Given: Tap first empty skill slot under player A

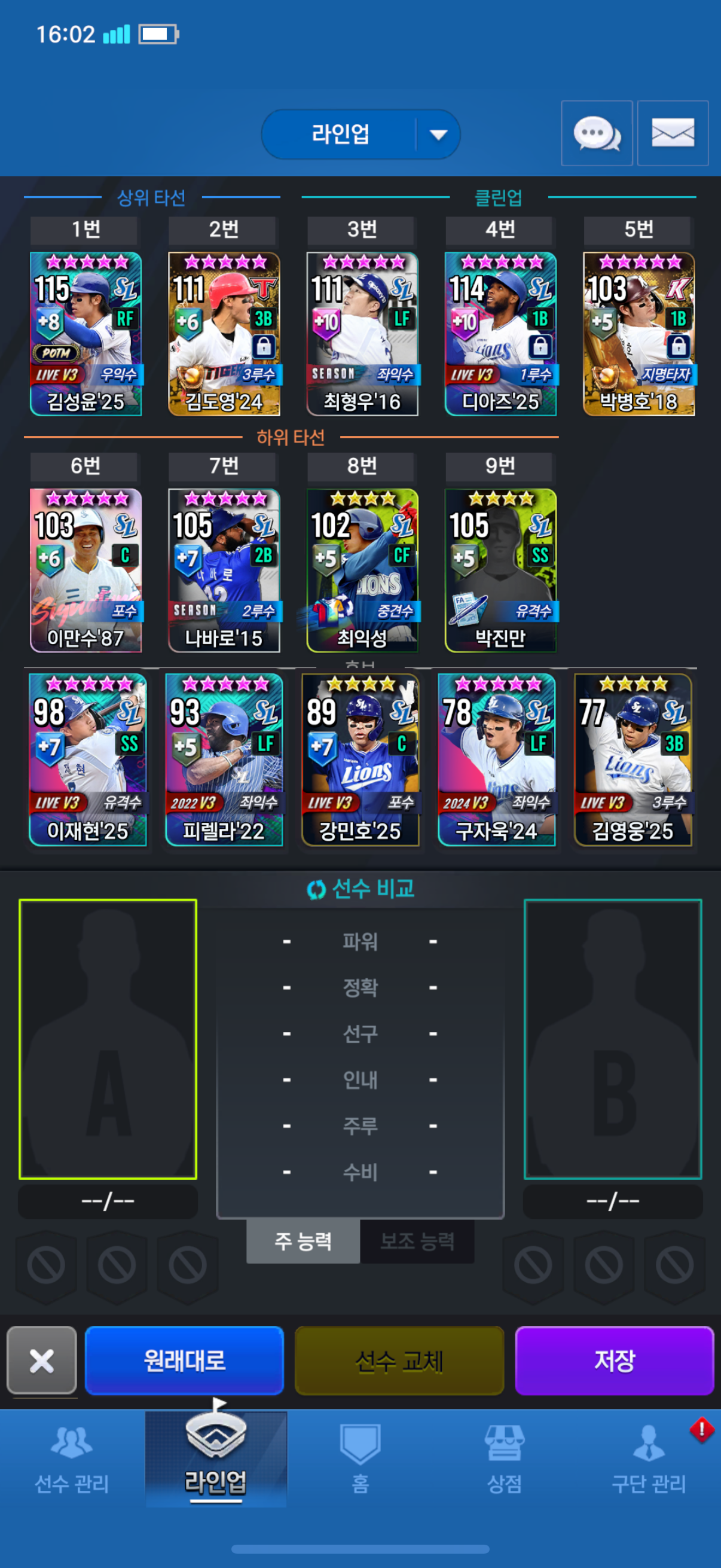Looking at the screenshot, I should 45,1265.
